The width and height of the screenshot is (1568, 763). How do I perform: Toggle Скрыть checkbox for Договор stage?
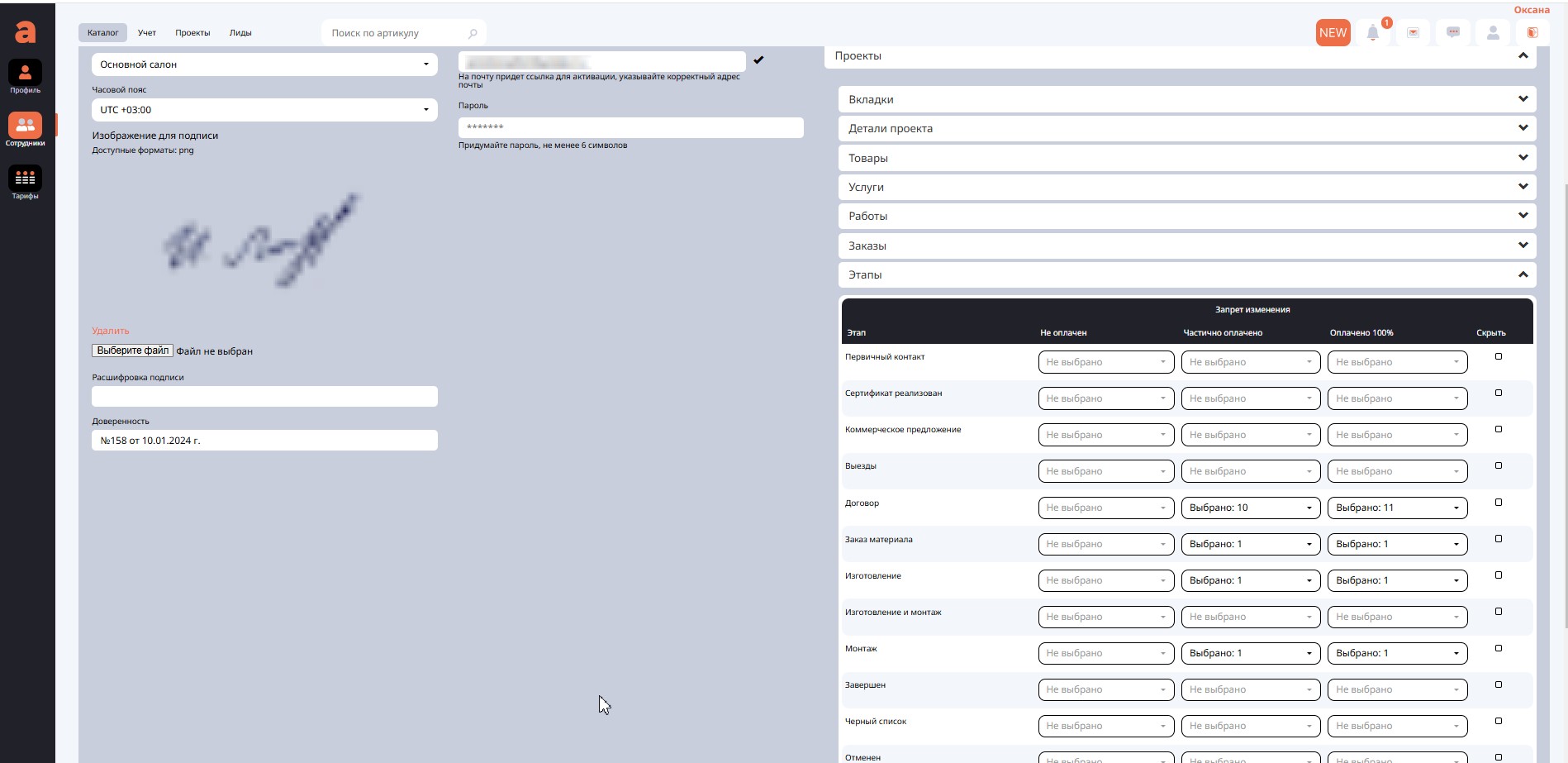click(x=1499, y=503)
